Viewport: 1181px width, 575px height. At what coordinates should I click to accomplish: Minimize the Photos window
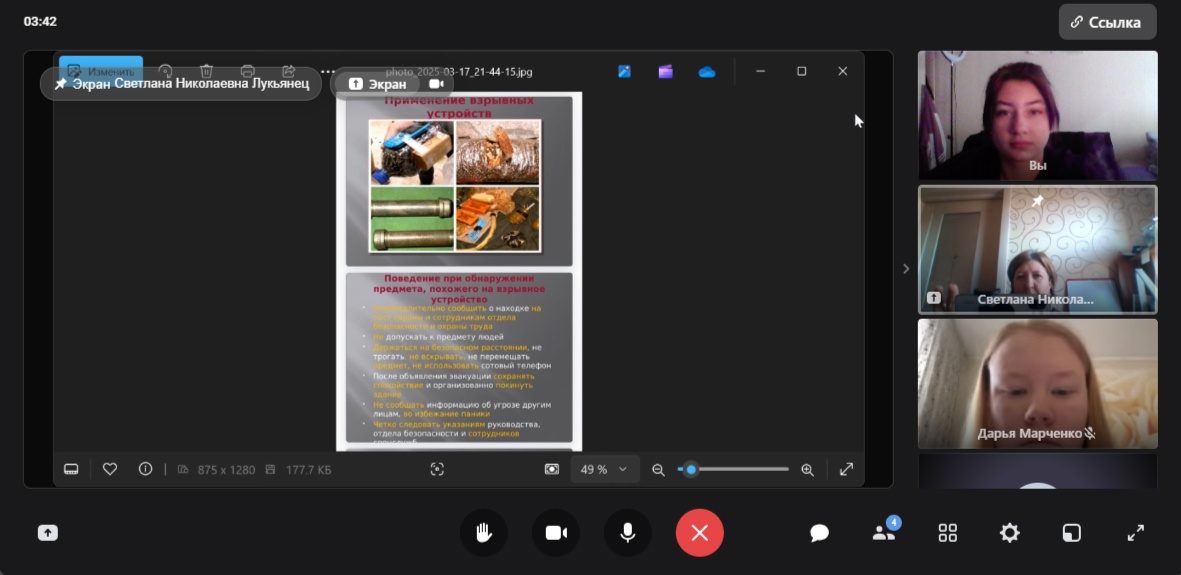761,71
